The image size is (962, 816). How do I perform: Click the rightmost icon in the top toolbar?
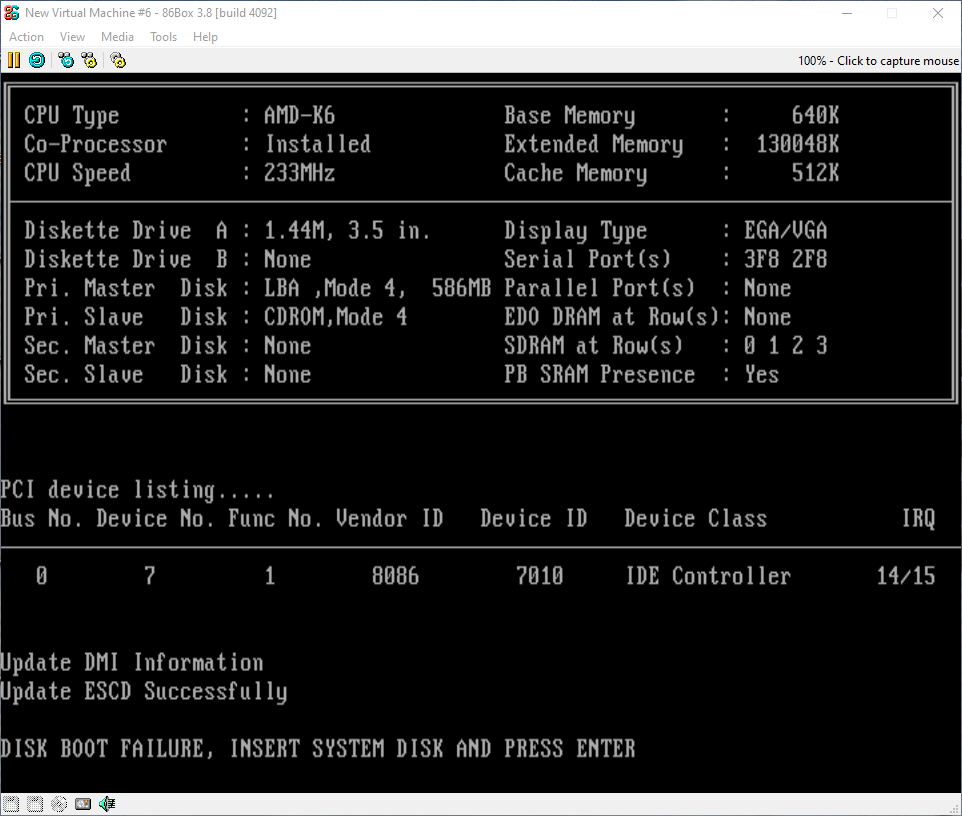pyautogui.click(x=118, y=60)
